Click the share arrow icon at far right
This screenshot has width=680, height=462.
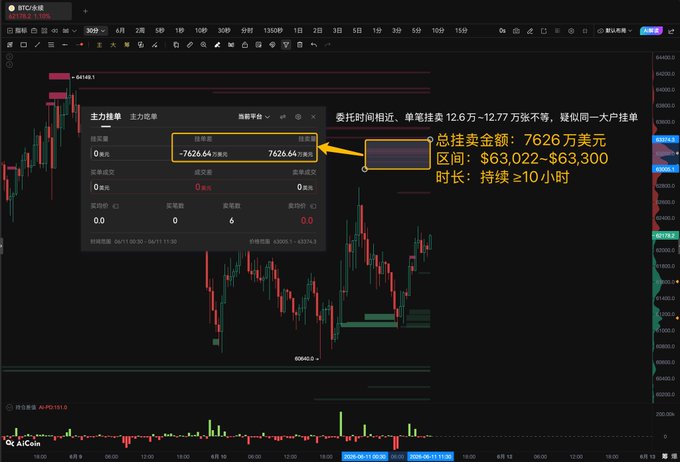(671, 31)
